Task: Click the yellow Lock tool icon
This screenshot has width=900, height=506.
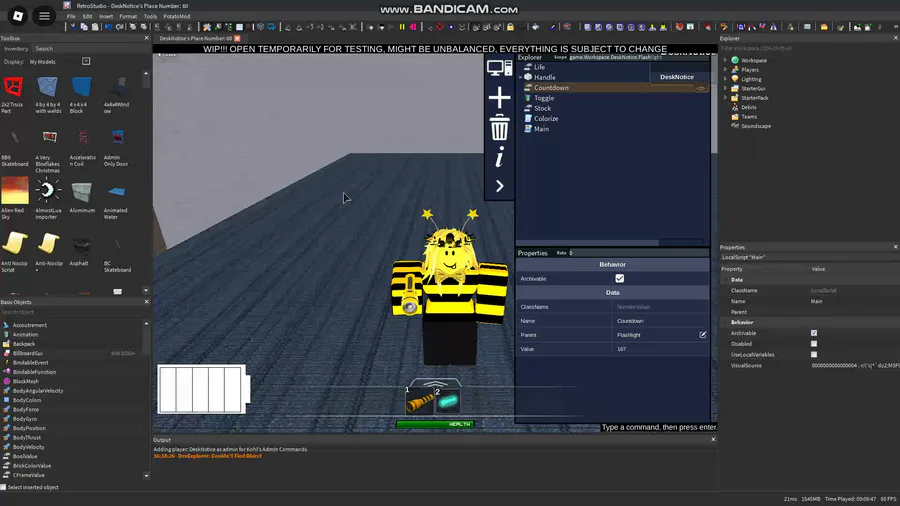Action: (510, 27)
